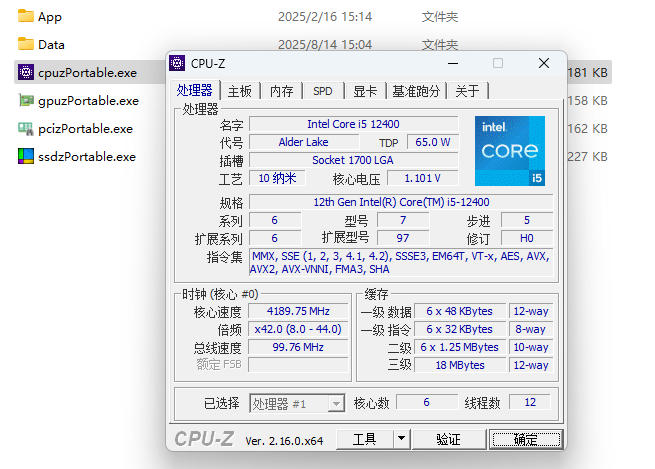Click the 步进 value 5
Screen dimensions: 655x469
[527, 220]
